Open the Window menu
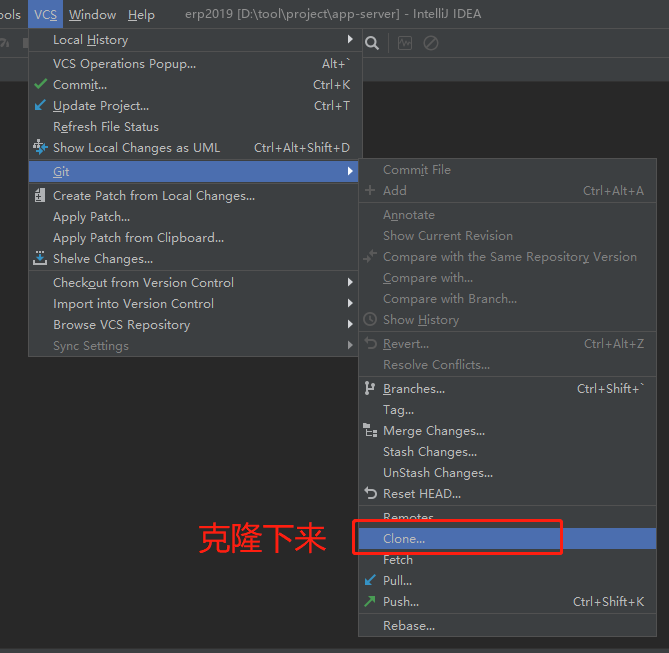The height and width of the screenshot is (653, 669). point(92,15)
